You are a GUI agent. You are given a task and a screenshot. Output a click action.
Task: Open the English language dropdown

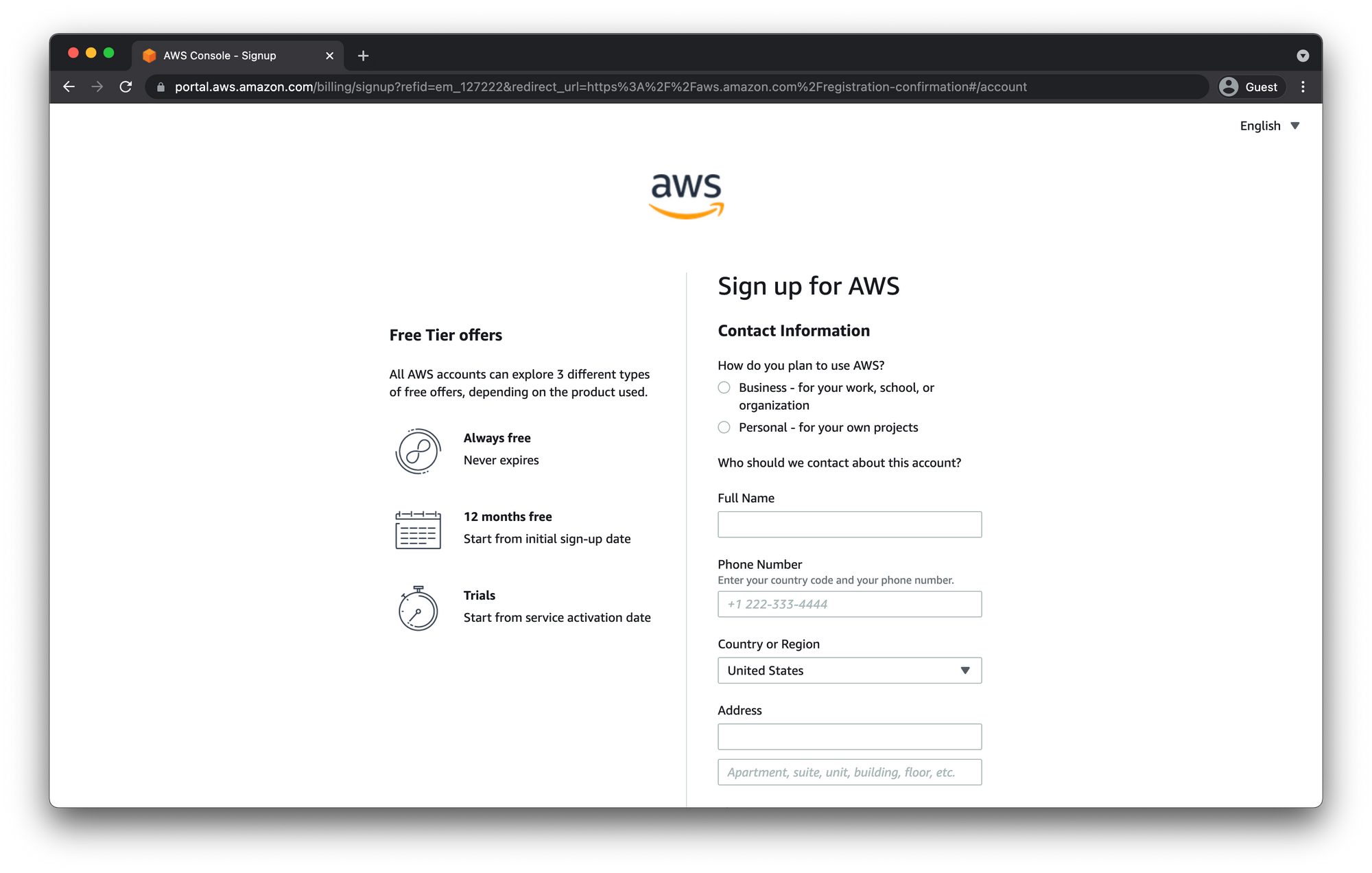pyautogui.click(x=1270, y=125)
